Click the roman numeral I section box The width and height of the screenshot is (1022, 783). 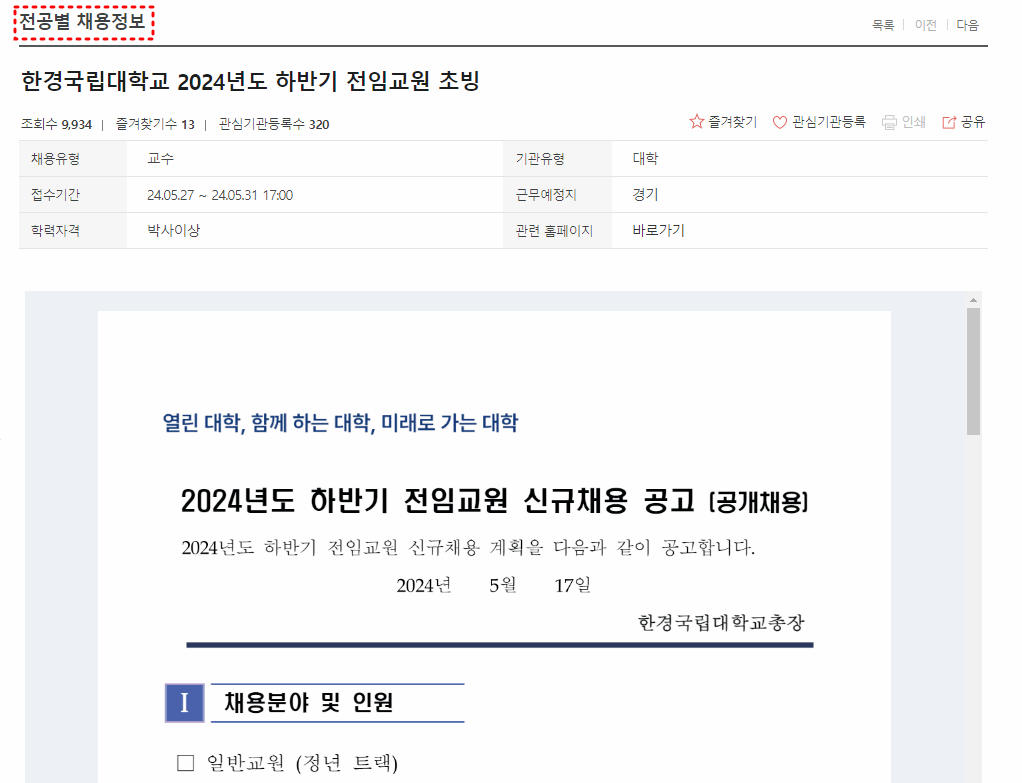(184, 703)
